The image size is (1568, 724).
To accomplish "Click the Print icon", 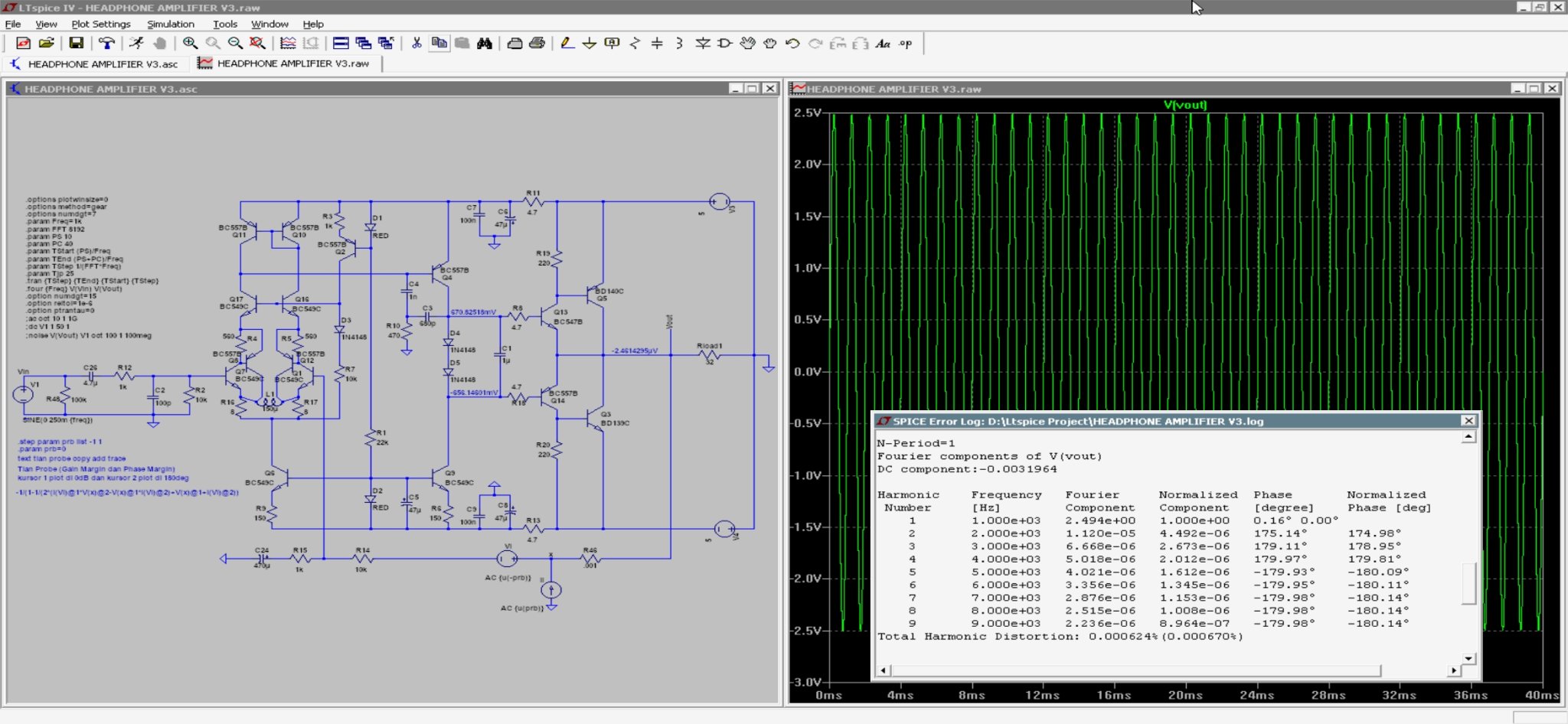I will [x=514, y=44].
